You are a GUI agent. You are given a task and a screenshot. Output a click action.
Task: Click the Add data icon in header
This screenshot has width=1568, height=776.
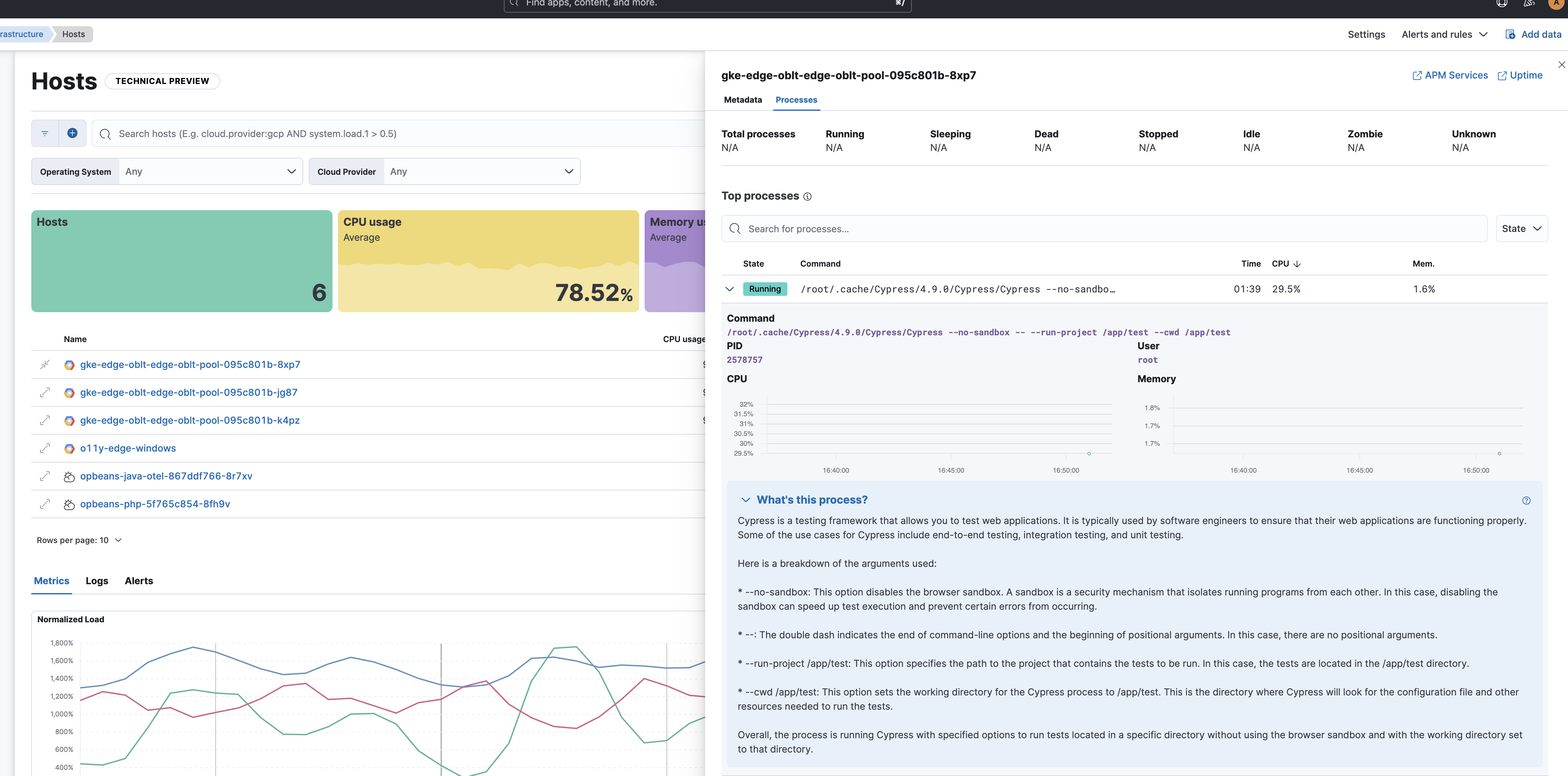click(x=1510, y=35)
